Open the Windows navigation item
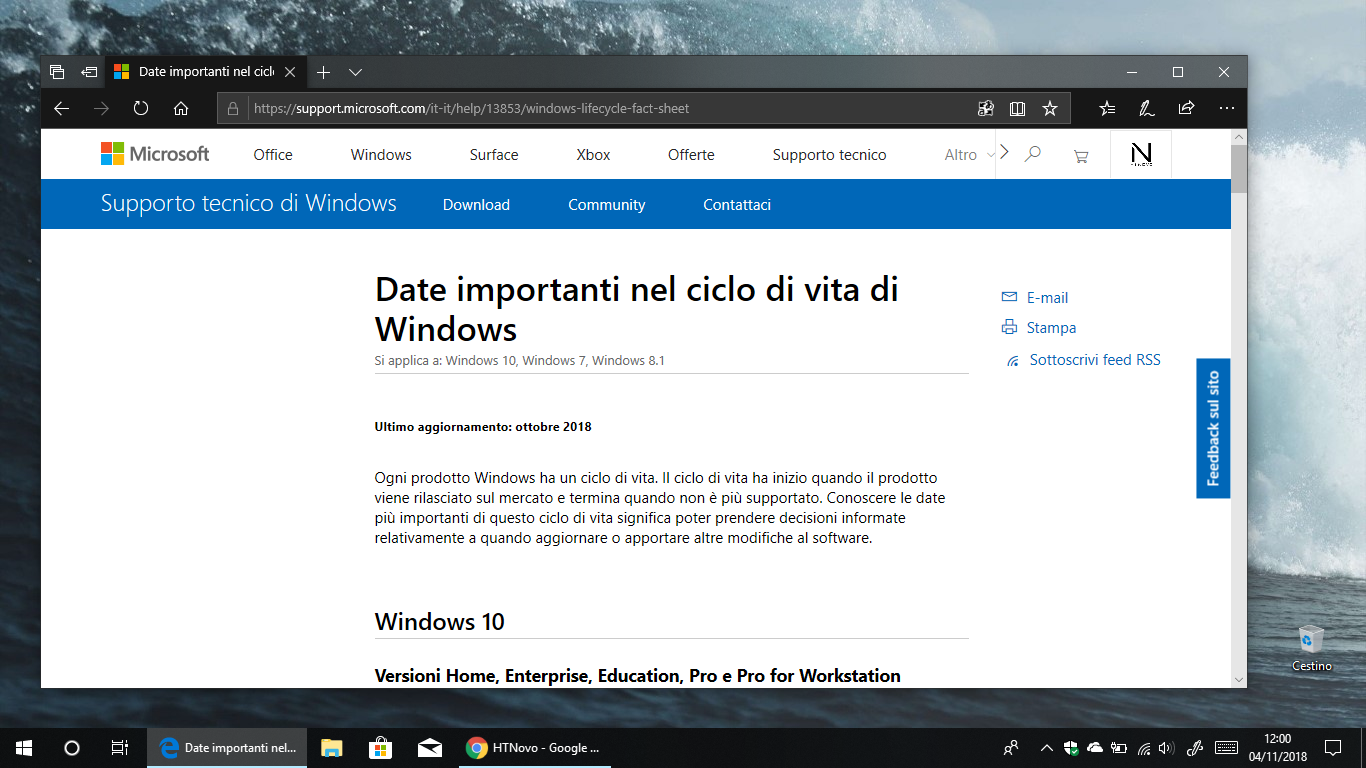 pyautogui.click(x=381, y=154)
